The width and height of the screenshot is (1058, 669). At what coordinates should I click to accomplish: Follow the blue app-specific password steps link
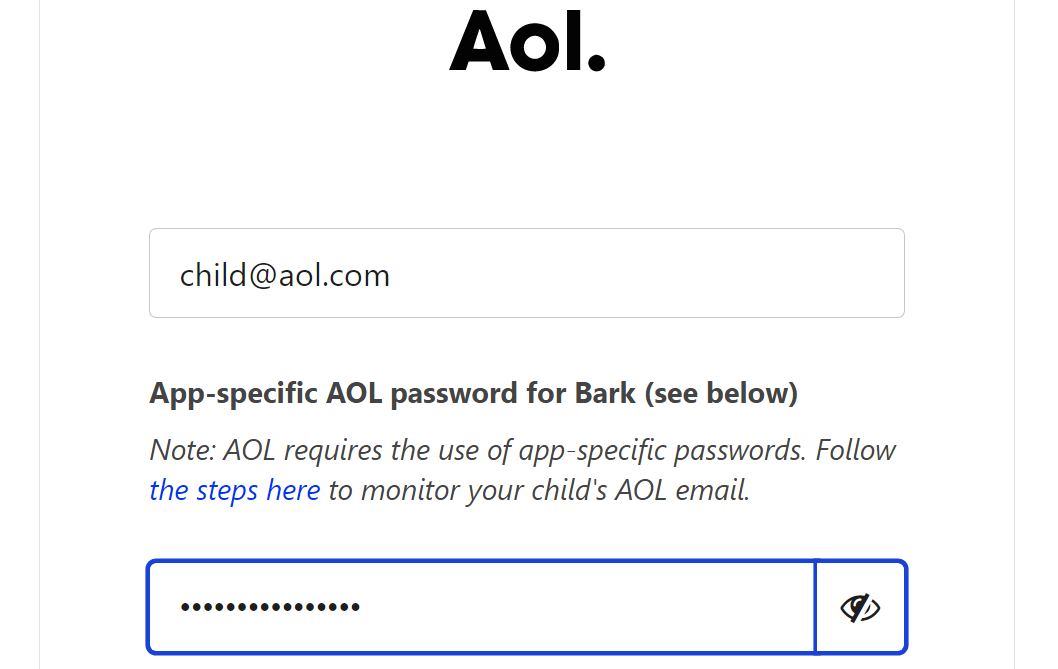(235, 490)
